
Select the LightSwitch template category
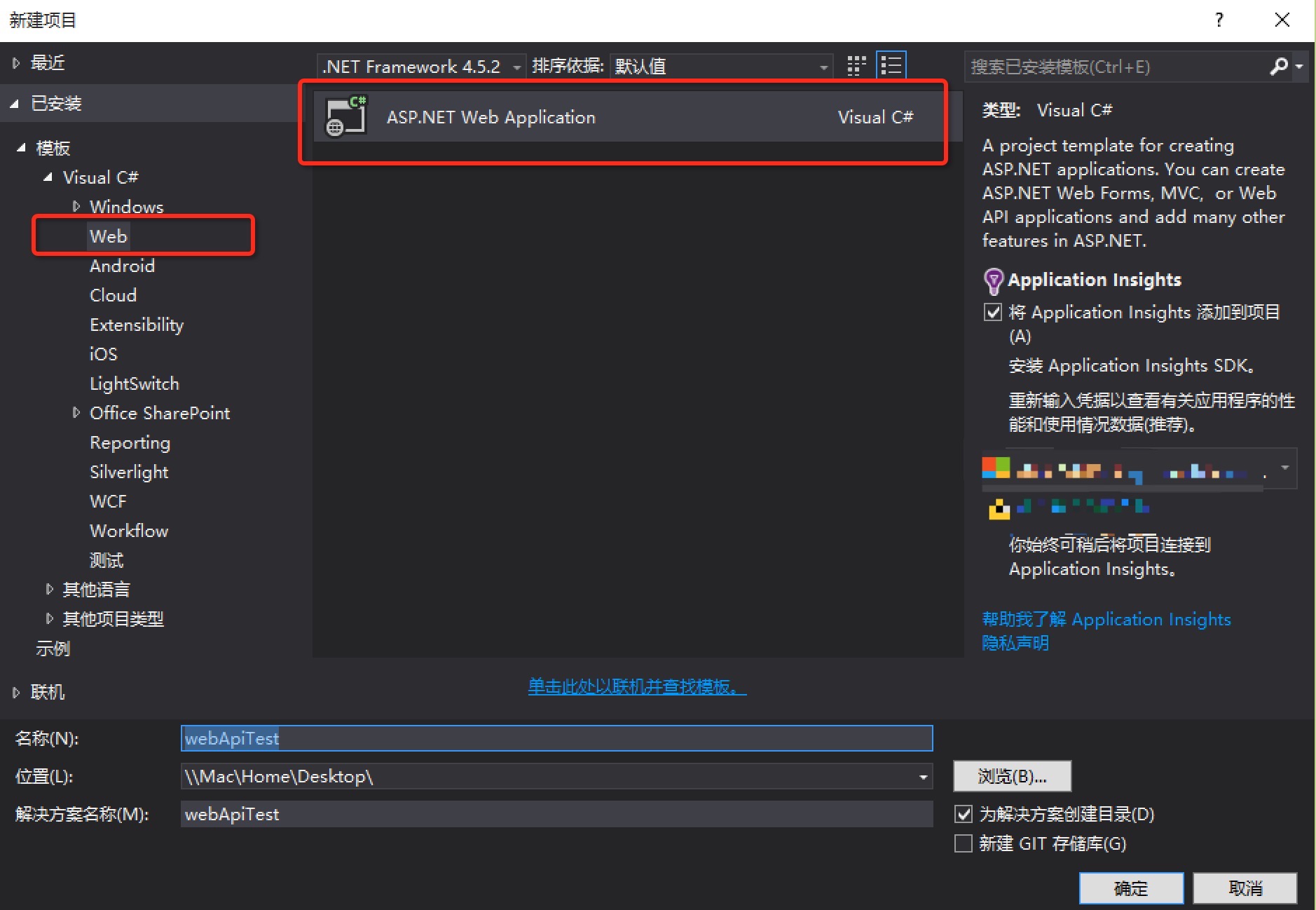(135, 384)
